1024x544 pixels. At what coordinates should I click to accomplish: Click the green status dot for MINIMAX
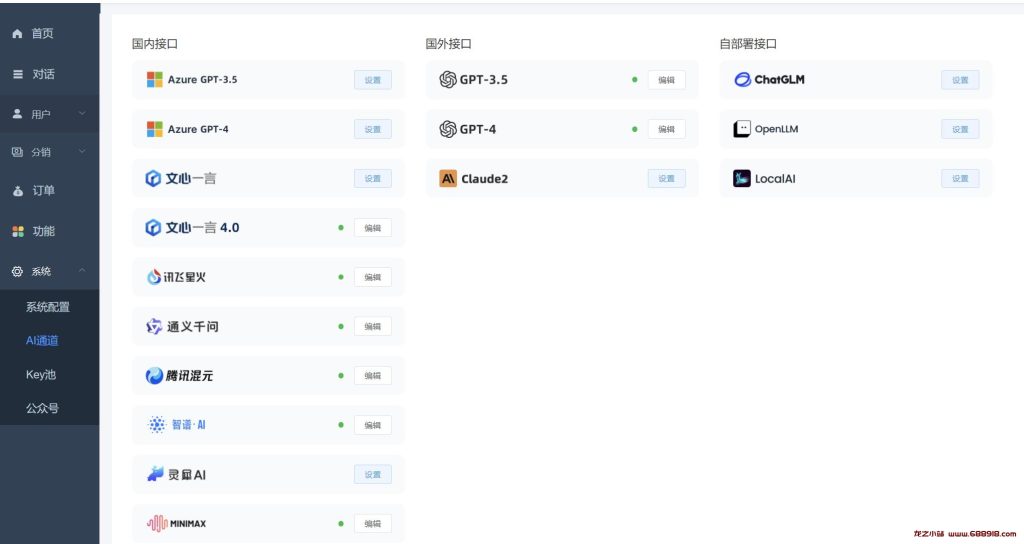click(341, 524)
